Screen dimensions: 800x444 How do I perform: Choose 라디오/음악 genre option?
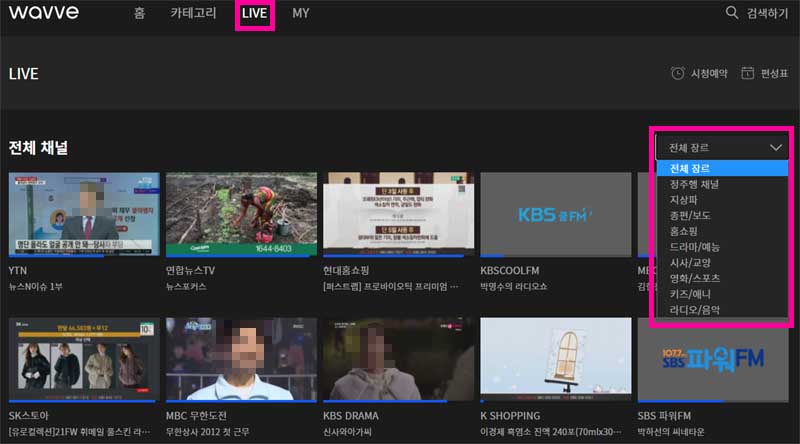(694, 310)
